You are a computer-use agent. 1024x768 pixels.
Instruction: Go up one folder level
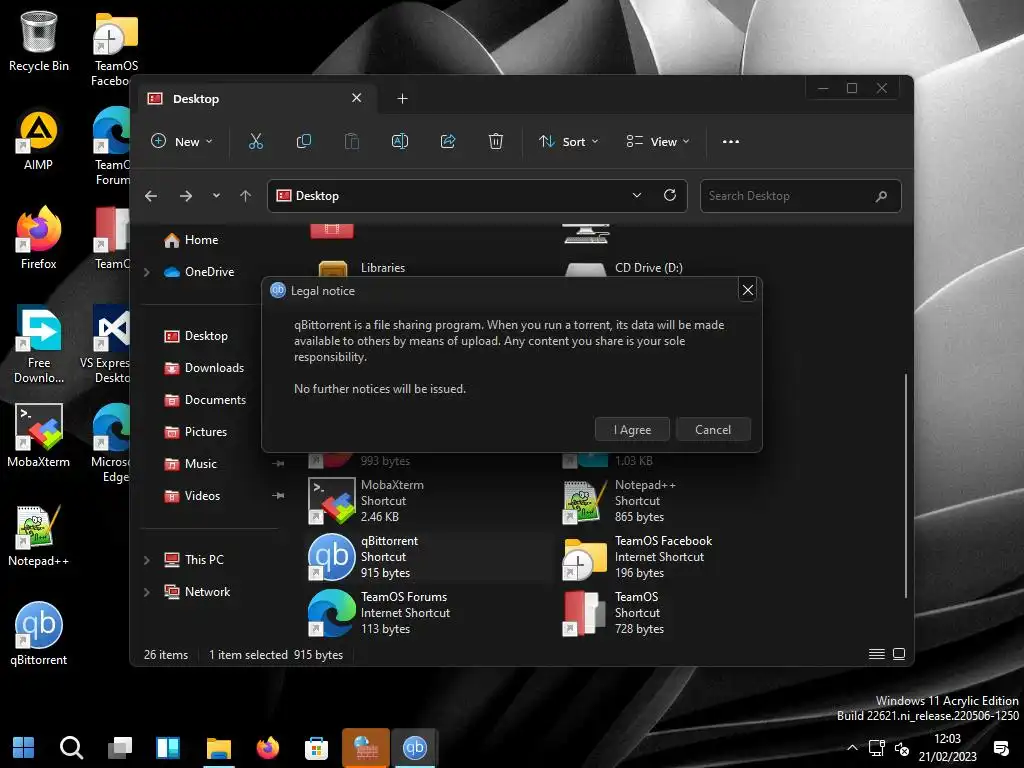[x=246, y=196]
